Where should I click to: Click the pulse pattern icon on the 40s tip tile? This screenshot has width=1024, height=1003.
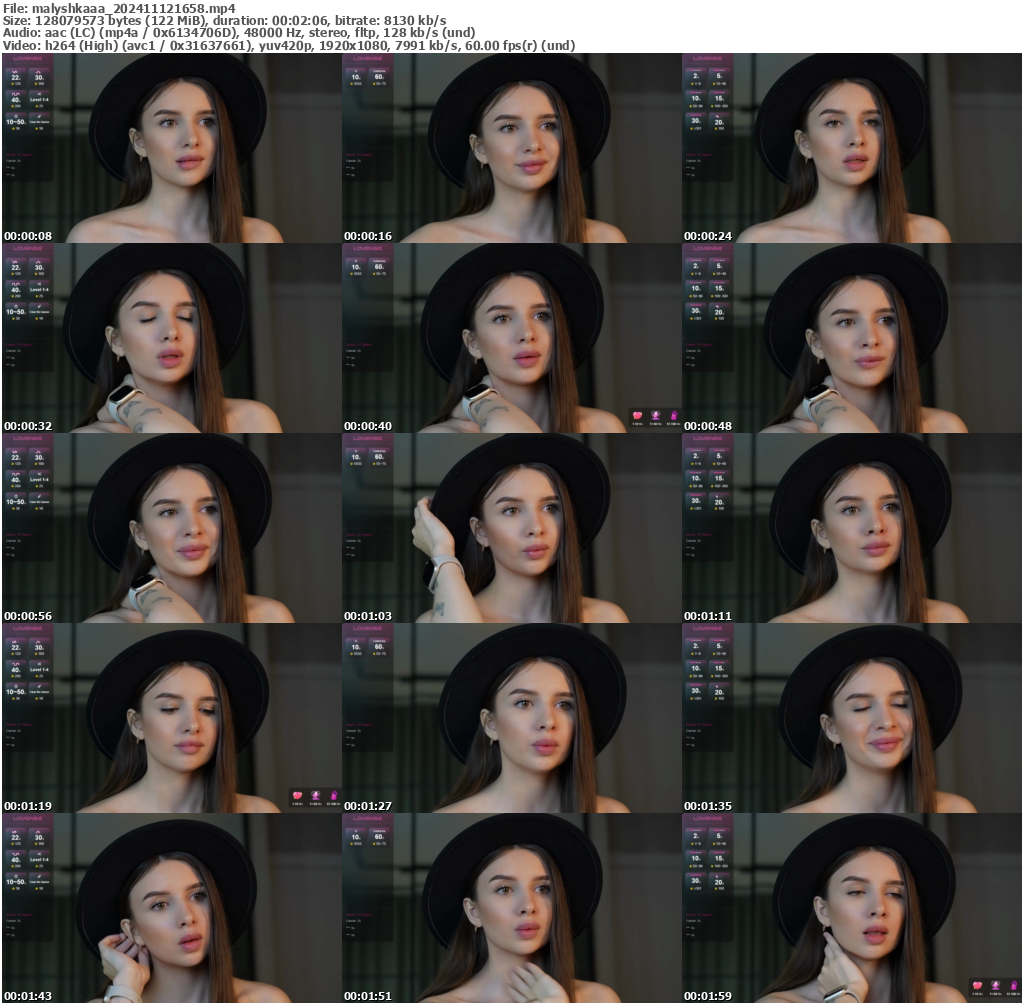[x=16, y=94]
